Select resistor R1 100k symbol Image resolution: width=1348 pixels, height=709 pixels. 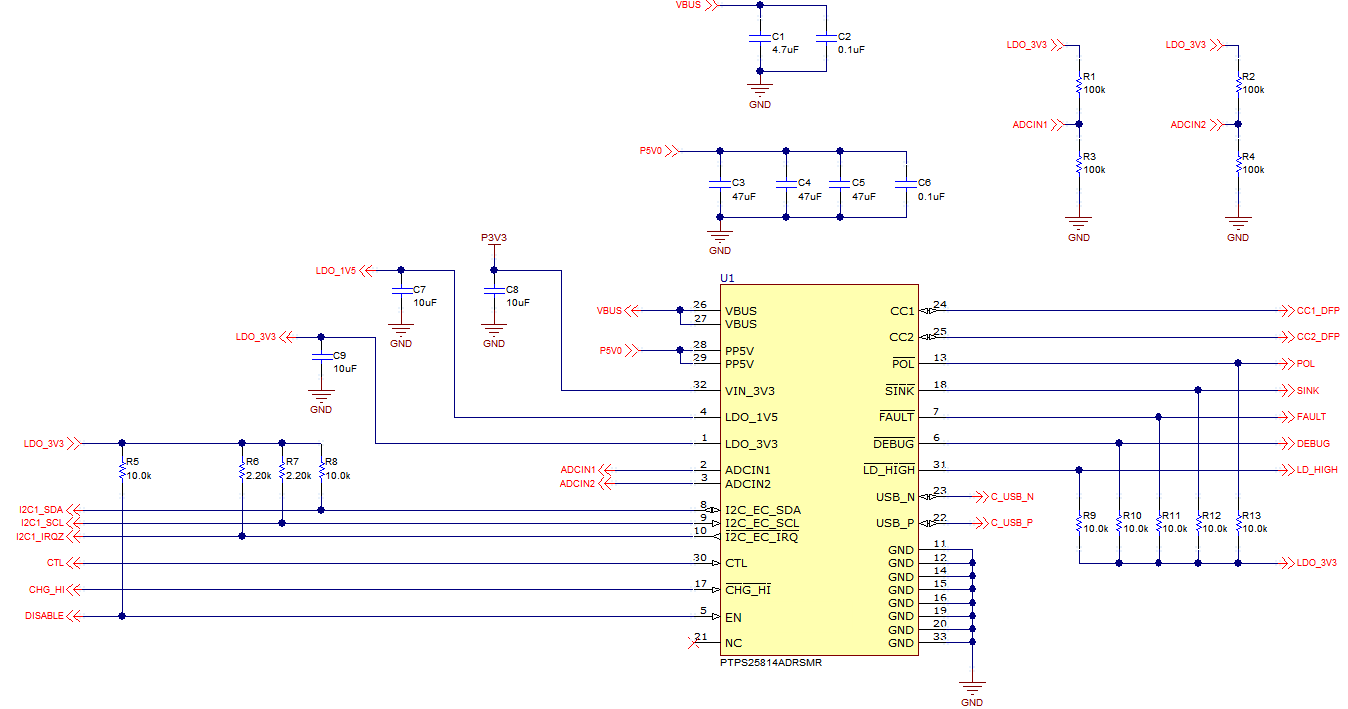pos(1077,87)
